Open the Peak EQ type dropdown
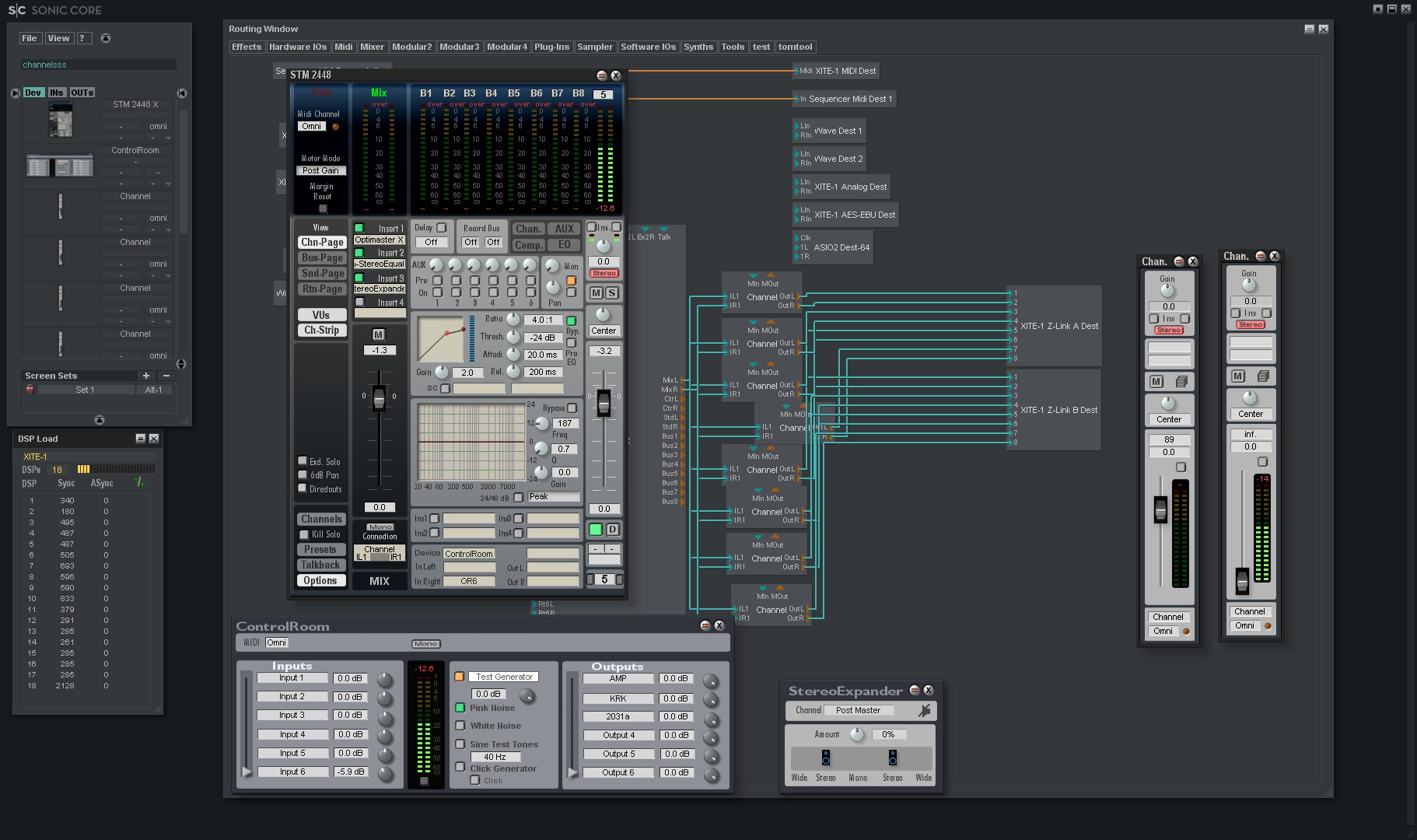 pyautogui.click(x=554, y=496)
